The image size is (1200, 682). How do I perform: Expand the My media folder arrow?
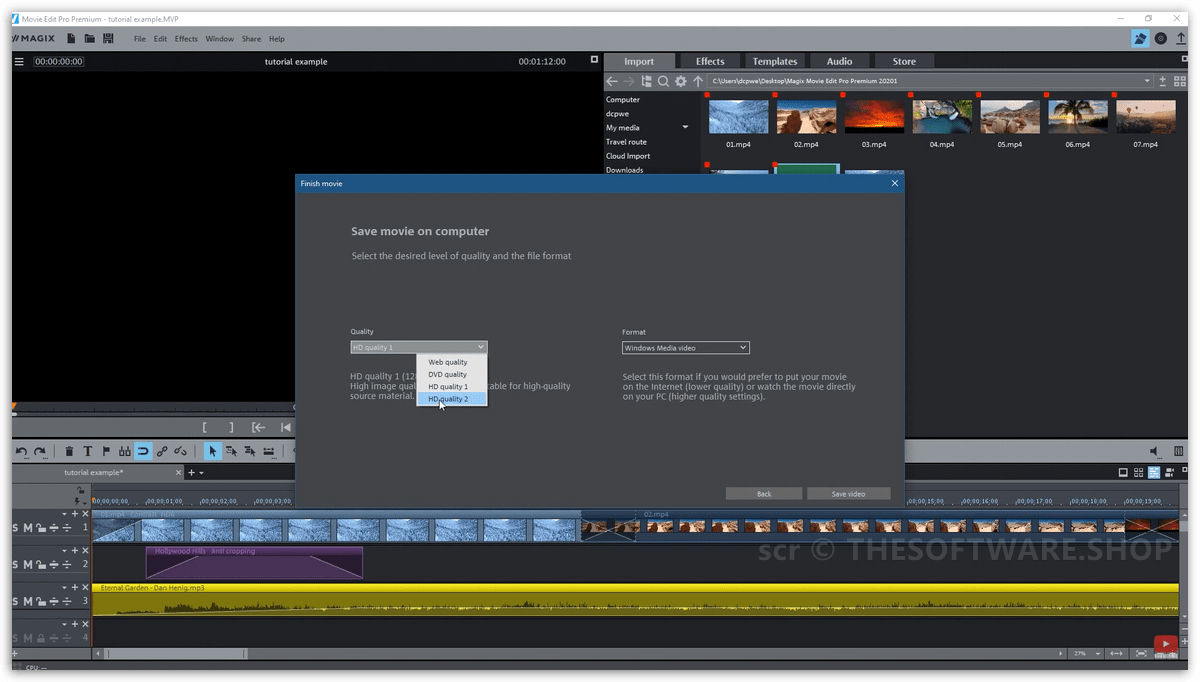[685, 128]
